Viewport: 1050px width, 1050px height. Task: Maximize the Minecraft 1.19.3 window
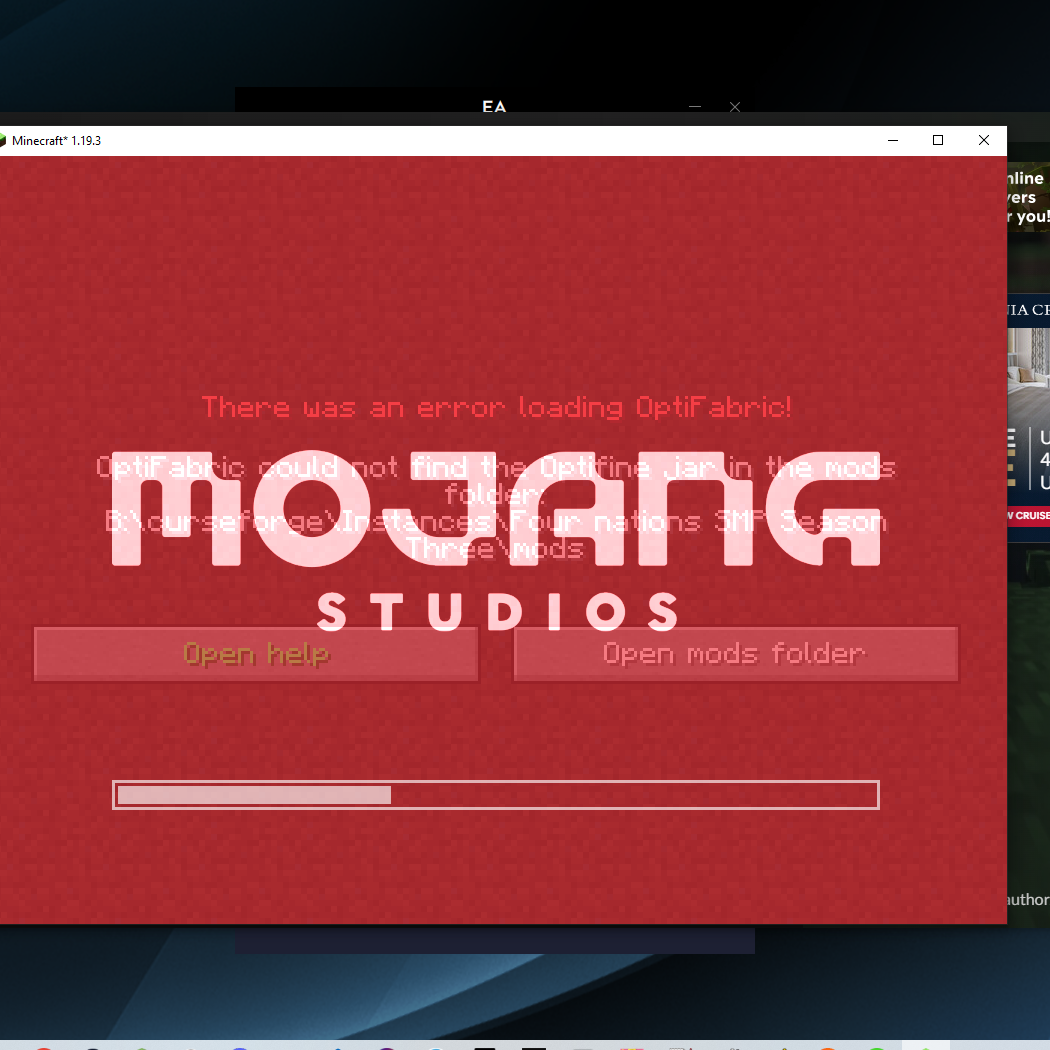[x=938, y=141]
